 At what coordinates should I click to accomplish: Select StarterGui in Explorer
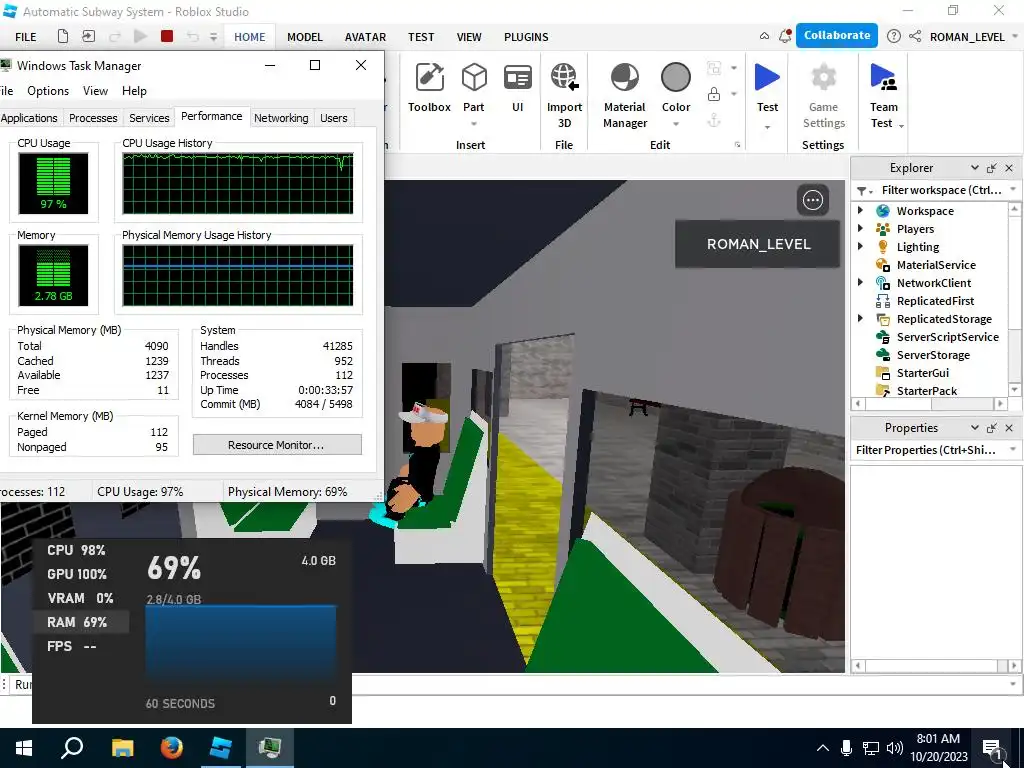click(x=922, y=373)
